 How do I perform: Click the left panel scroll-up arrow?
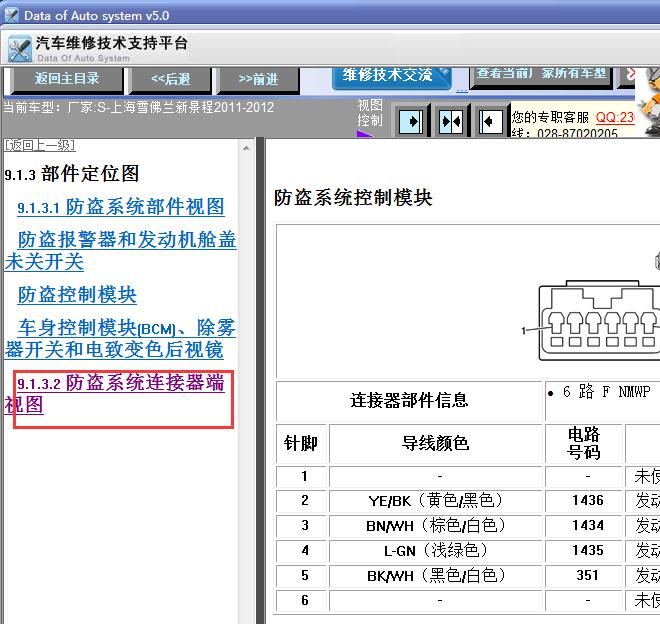246,148
